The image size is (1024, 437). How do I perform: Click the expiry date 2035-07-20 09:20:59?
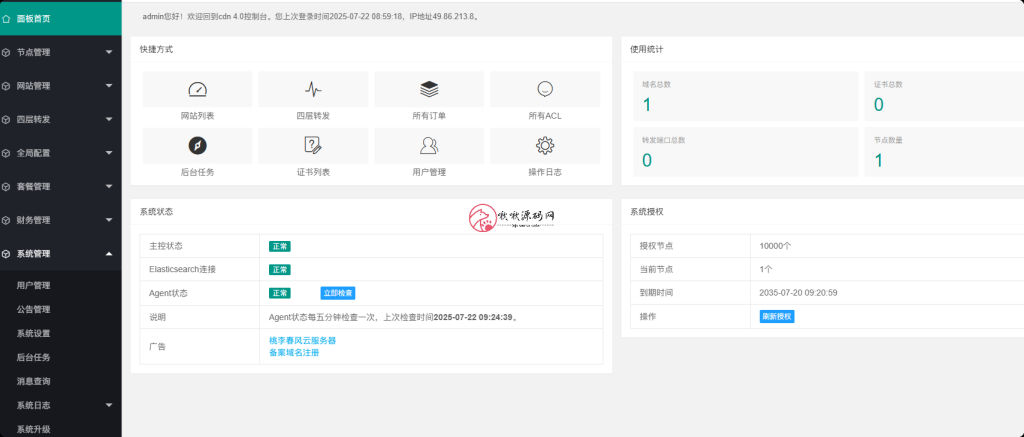(x=798, y=293)
